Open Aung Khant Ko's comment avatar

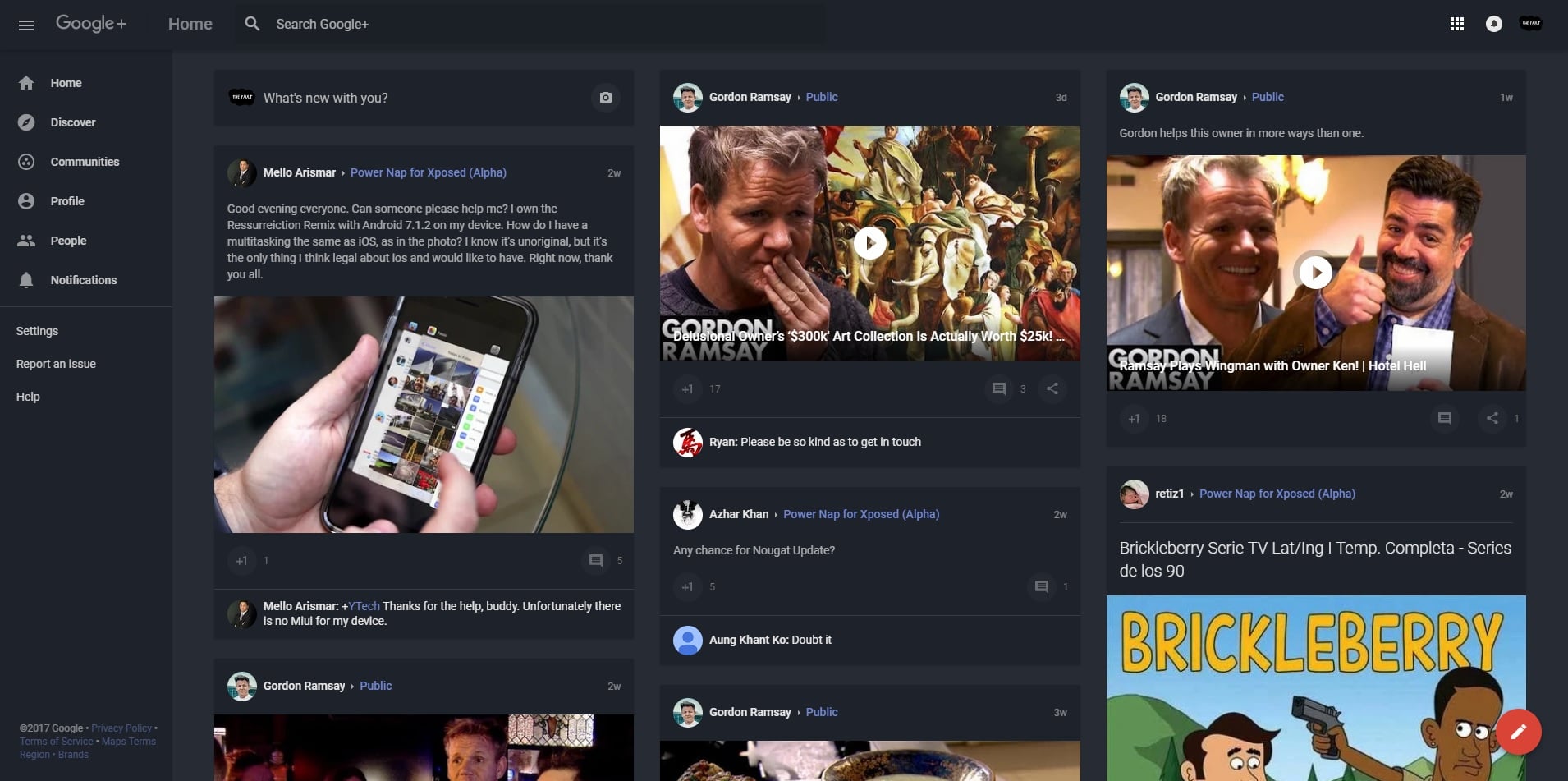(x=688, y=641)
